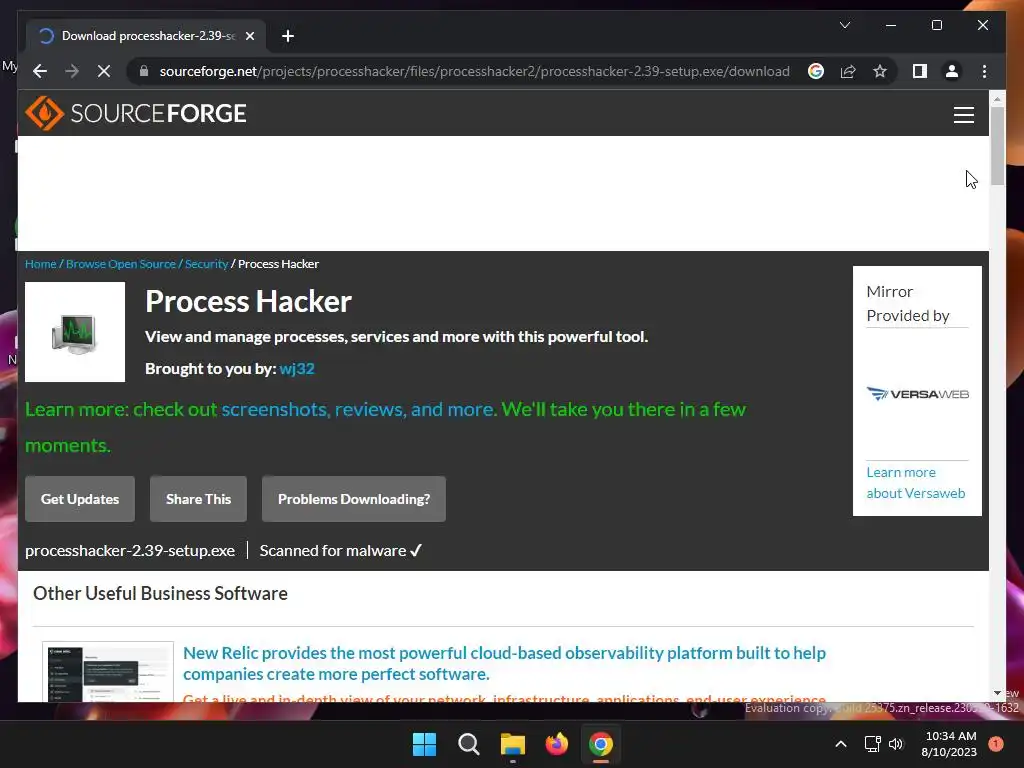Launch Firefox from the taskbar
Image resolution: width=1024 pixels, height=768 pixels.
point(556,744)
